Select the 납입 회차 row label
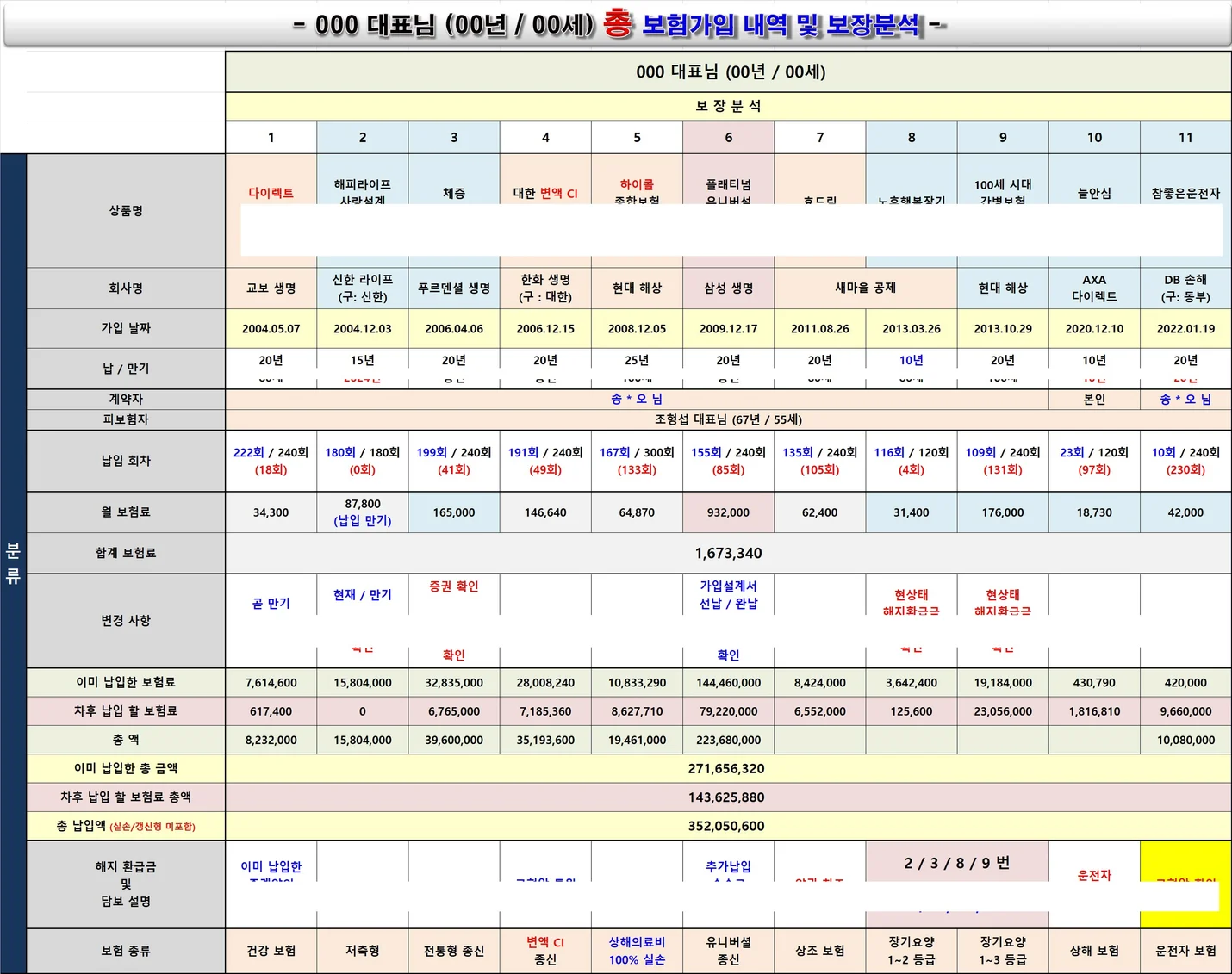 click(126, 461)
